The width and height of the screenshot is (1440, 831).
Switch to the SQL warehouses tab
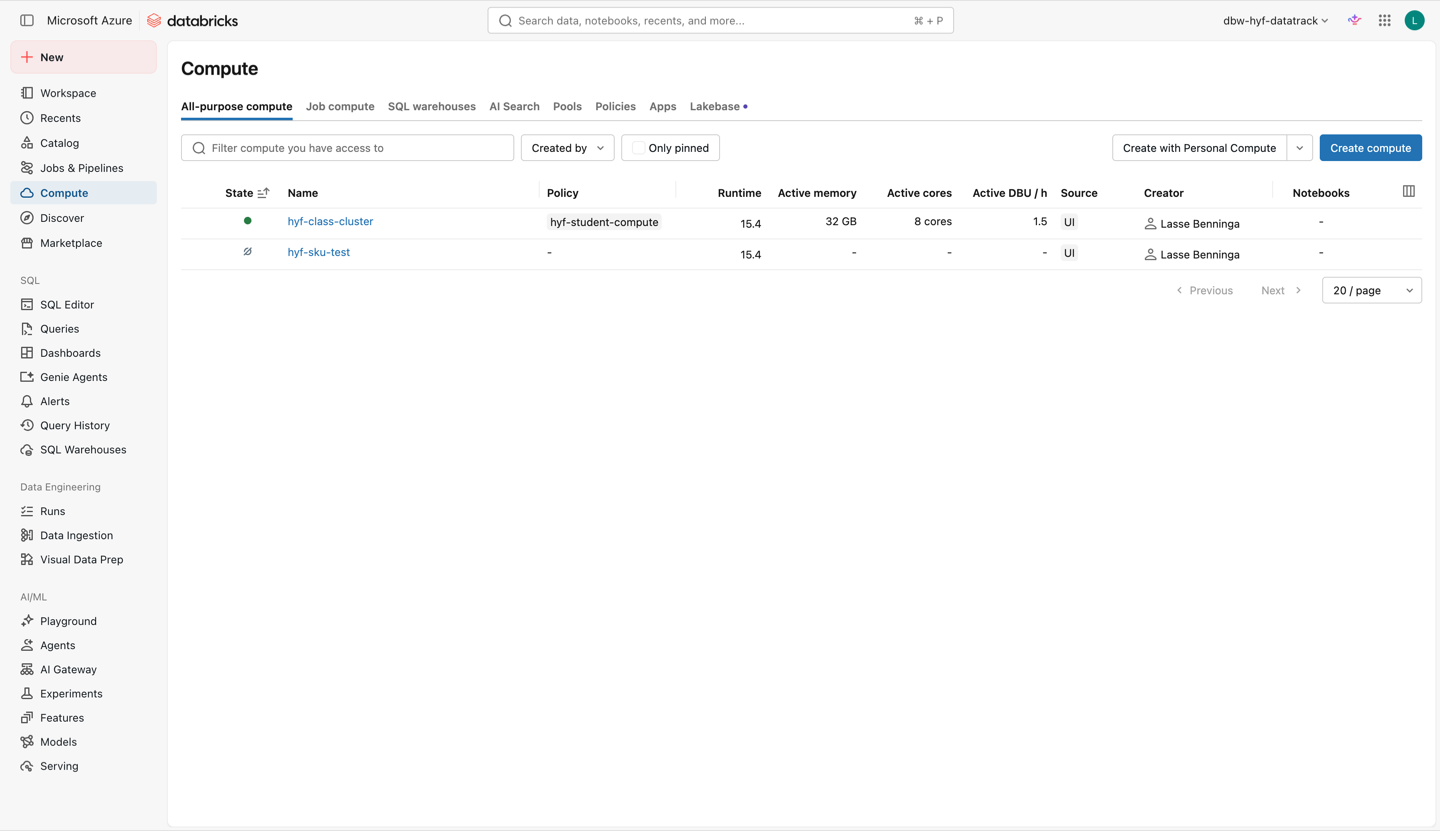click(x=432, y=106)
